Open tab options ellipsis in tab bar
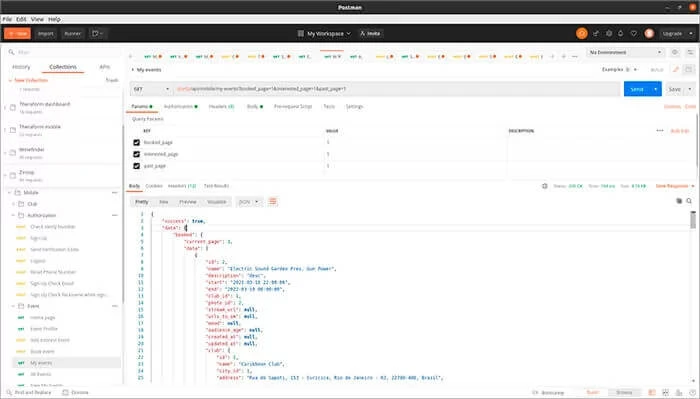Viewport: 700px width, 399px height. point(575,57)
